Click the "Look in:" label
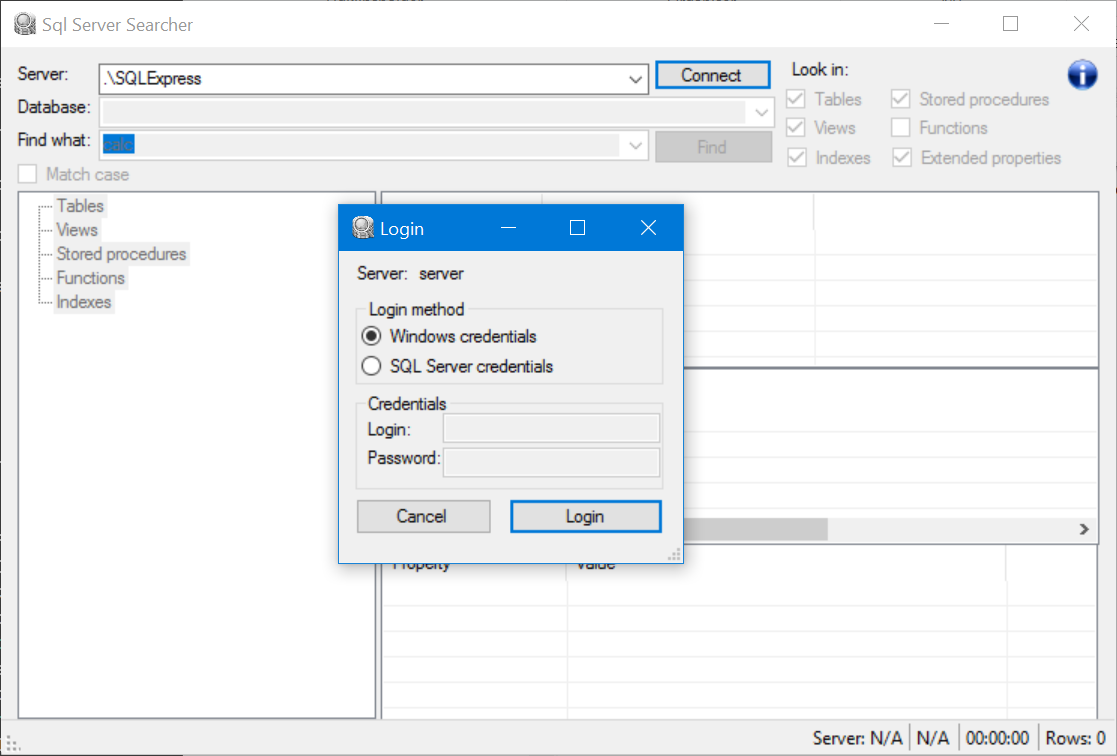Image resolution: width=1117 pixels, height=756 pixels. [820, 70]
